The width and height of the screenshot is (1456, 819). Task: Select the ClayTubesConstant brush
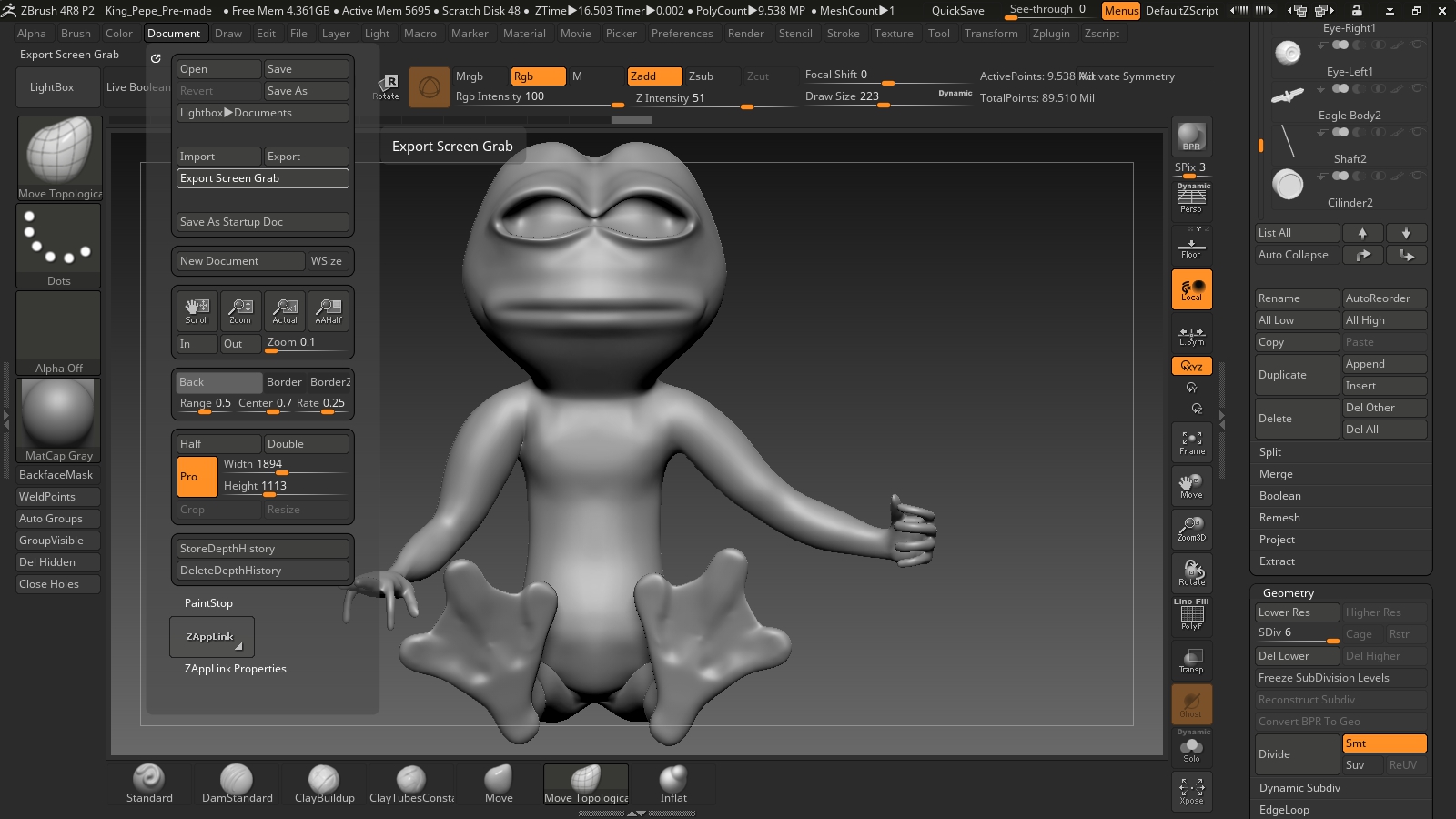(x=411, y=784)
